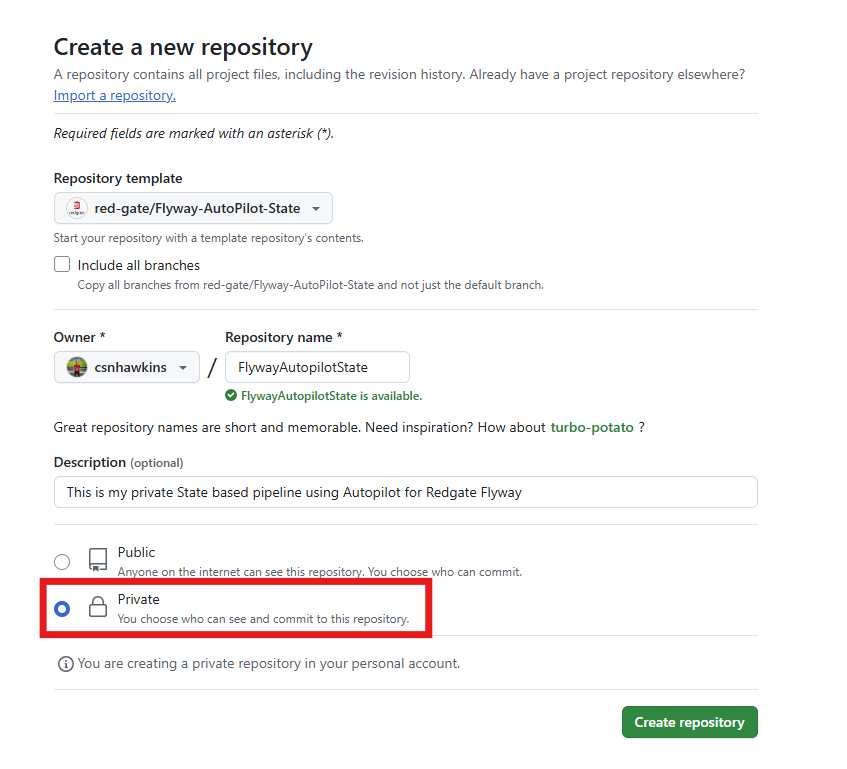Viewport: 847px width, 769px height.
Task: Click the Include all branches label text
Action: tap(139, 265)
